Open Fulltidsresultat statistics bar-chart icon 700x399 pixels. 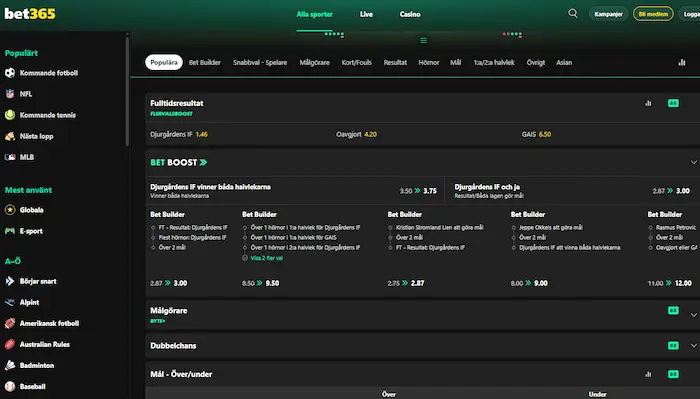coord(648,103)
